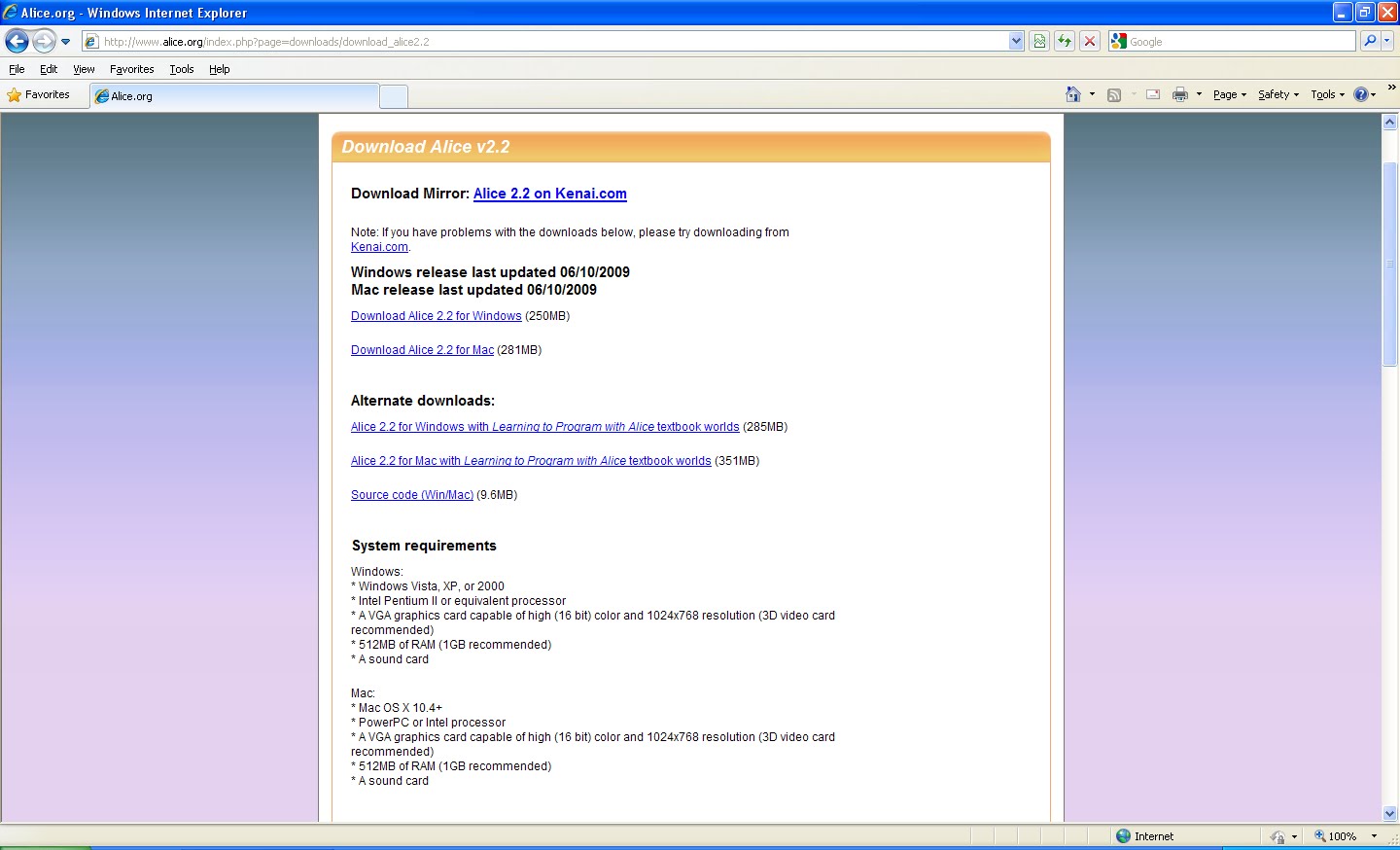Open the Edit menu

click(49, 69)
